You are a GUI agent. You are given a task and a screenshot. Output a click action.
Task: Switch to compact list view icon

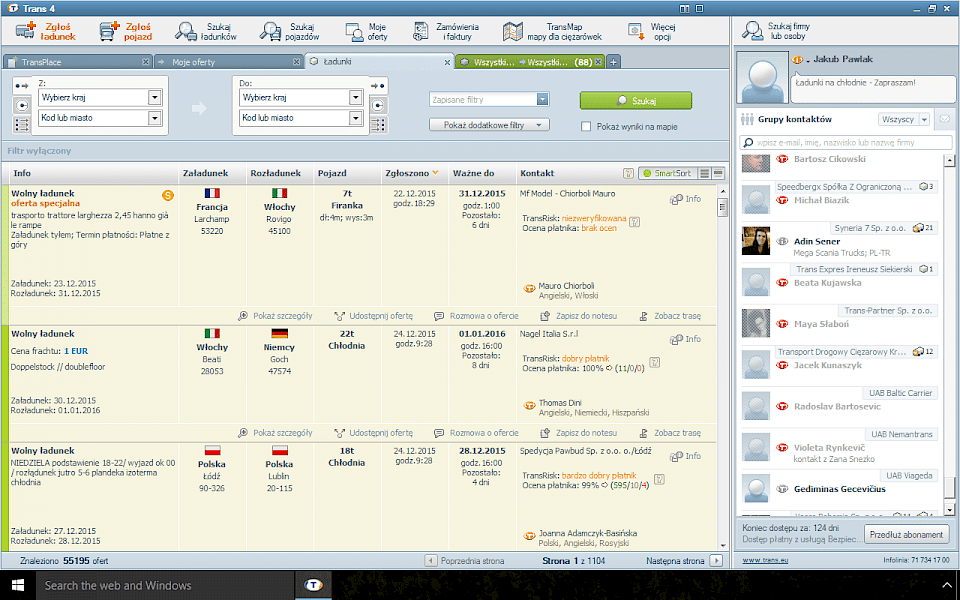click(705, 173)
